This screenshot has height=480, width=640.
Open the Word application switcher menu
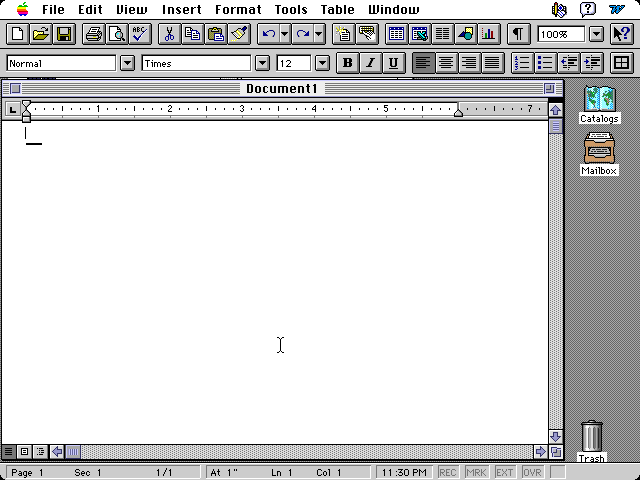617,9
